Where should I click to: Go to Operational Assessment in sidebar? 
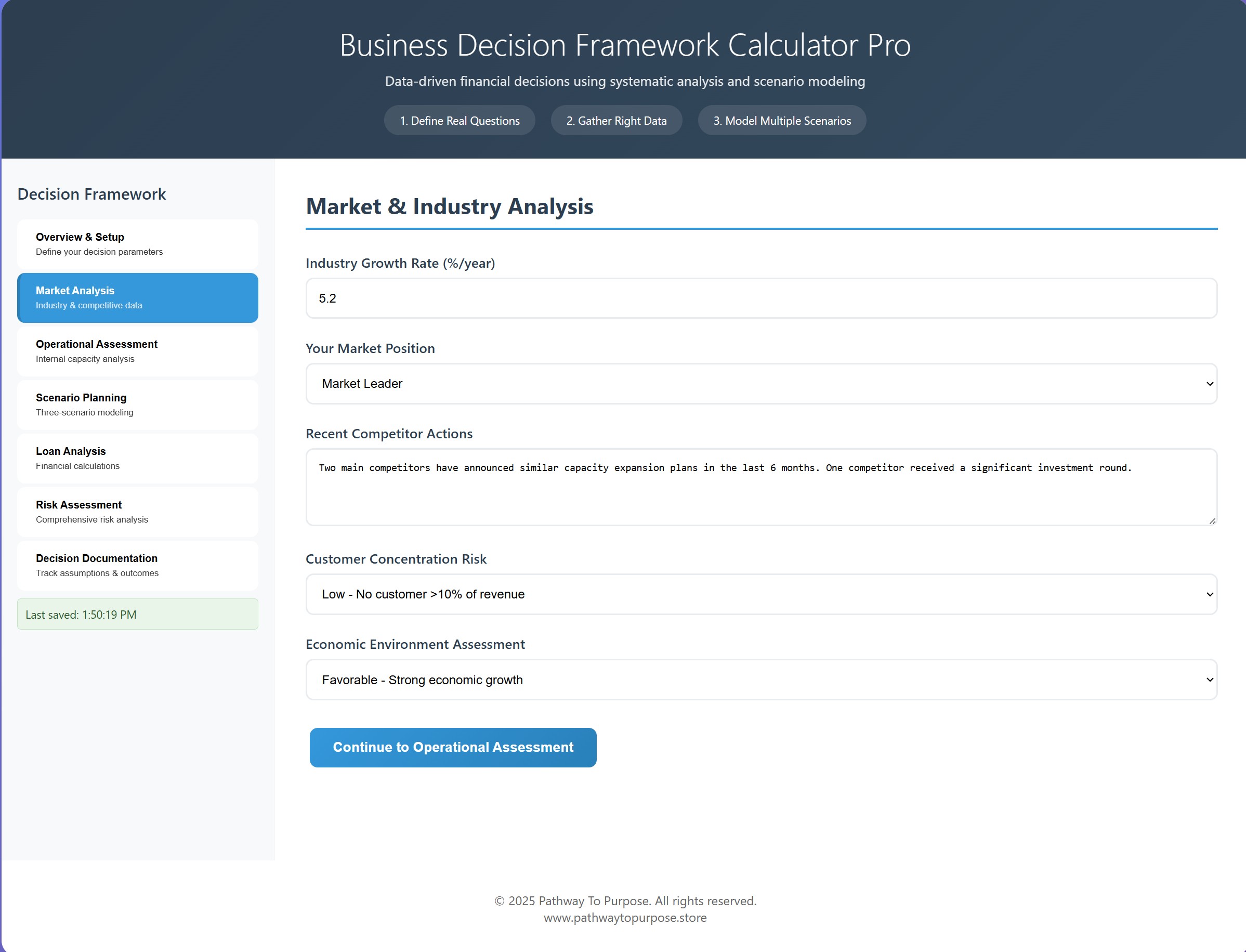pos(138,351)
